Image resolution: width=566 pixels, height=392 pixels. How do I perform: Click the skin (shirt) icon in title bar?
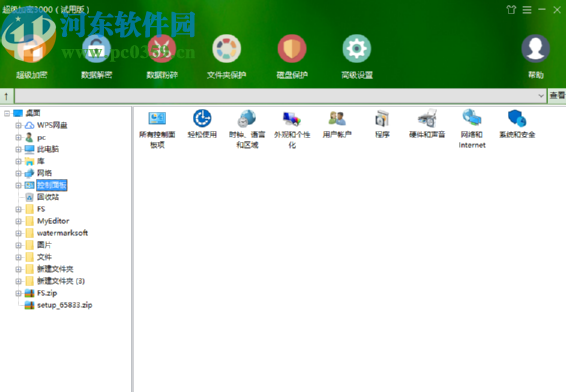coord(511,10)
